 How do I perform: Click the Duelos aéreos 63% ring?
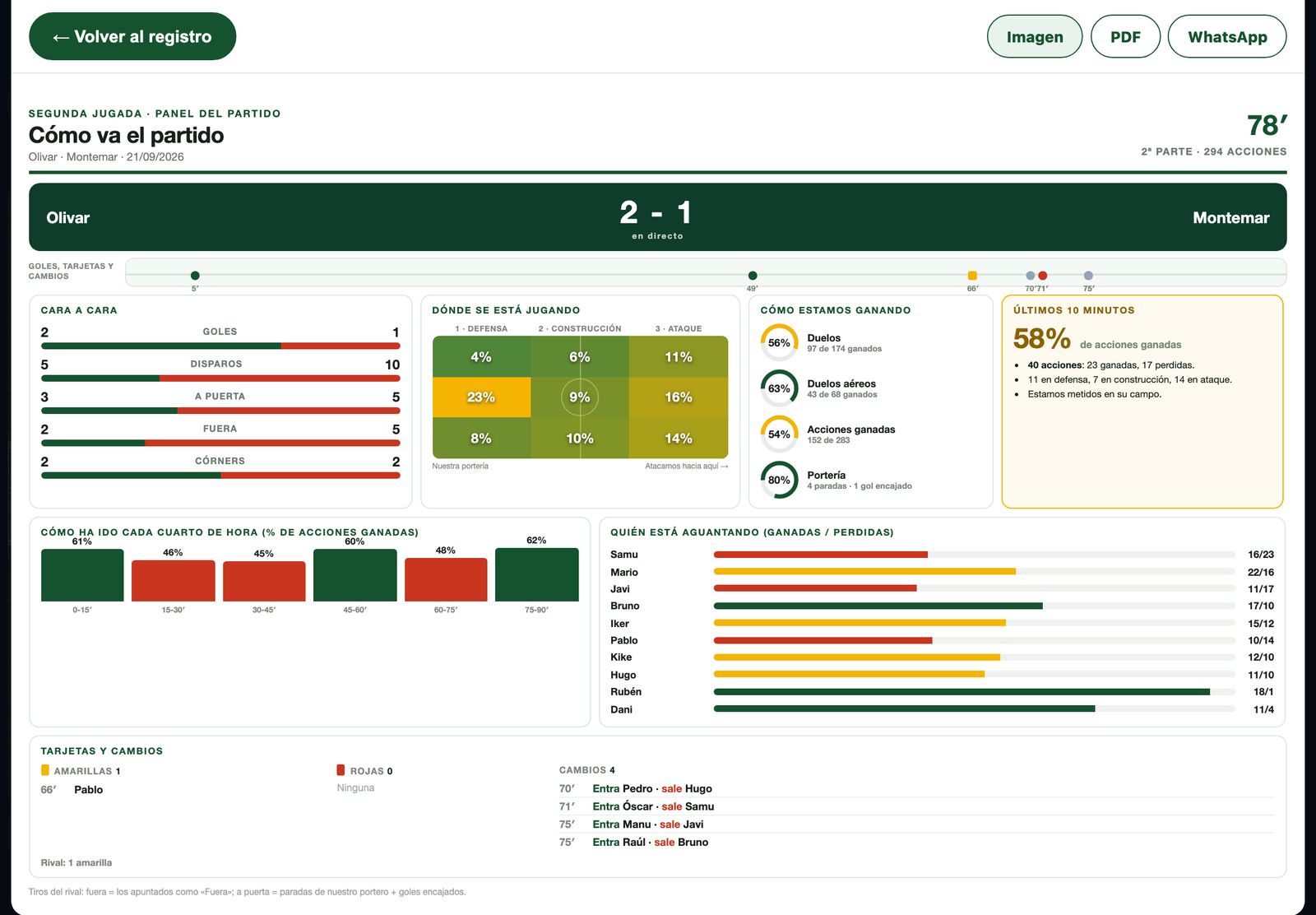(779, 388)
